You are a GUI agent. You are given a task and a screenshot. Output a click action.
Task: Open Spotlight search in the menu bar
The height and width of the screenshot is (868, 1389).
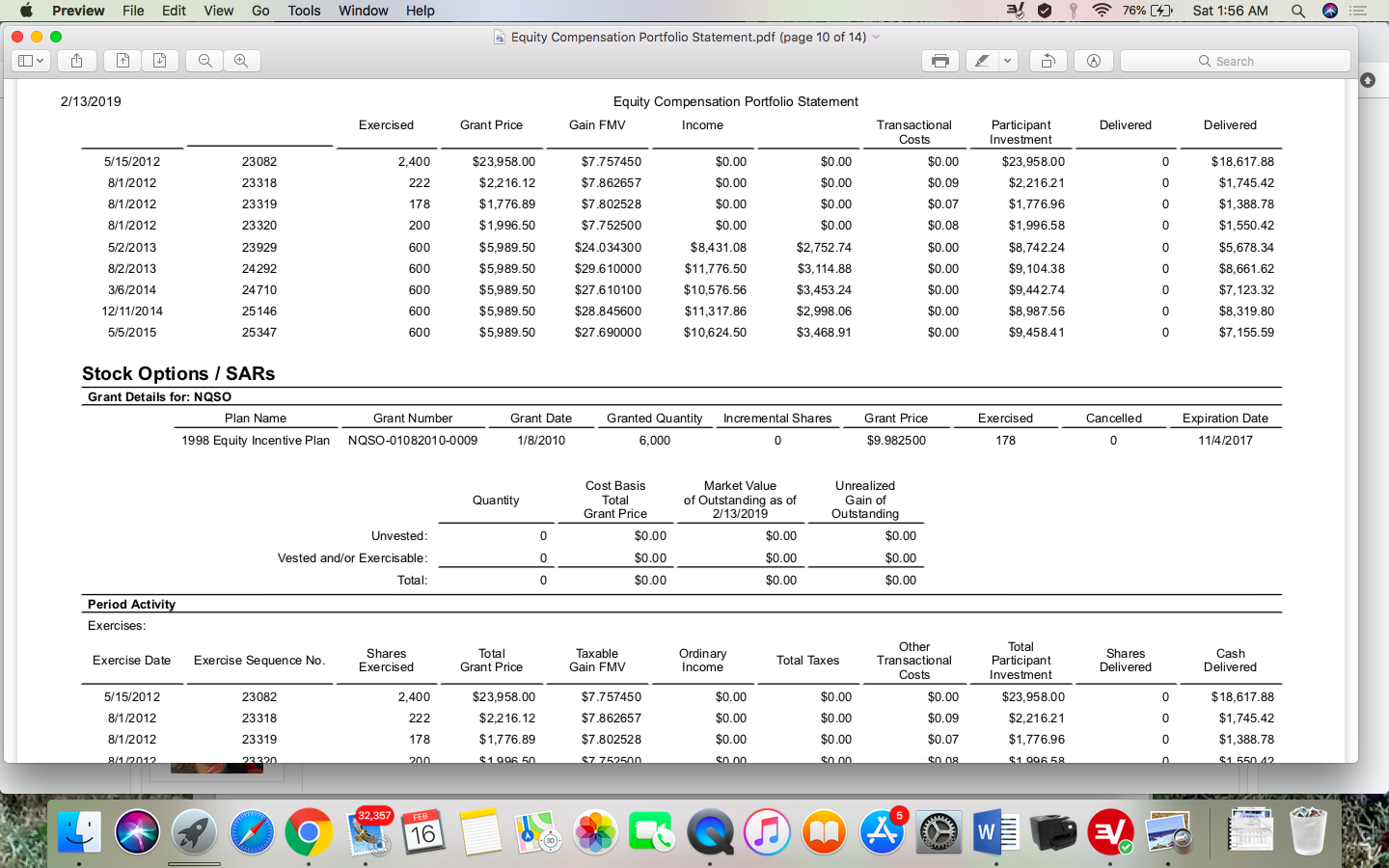point(1298,11)
